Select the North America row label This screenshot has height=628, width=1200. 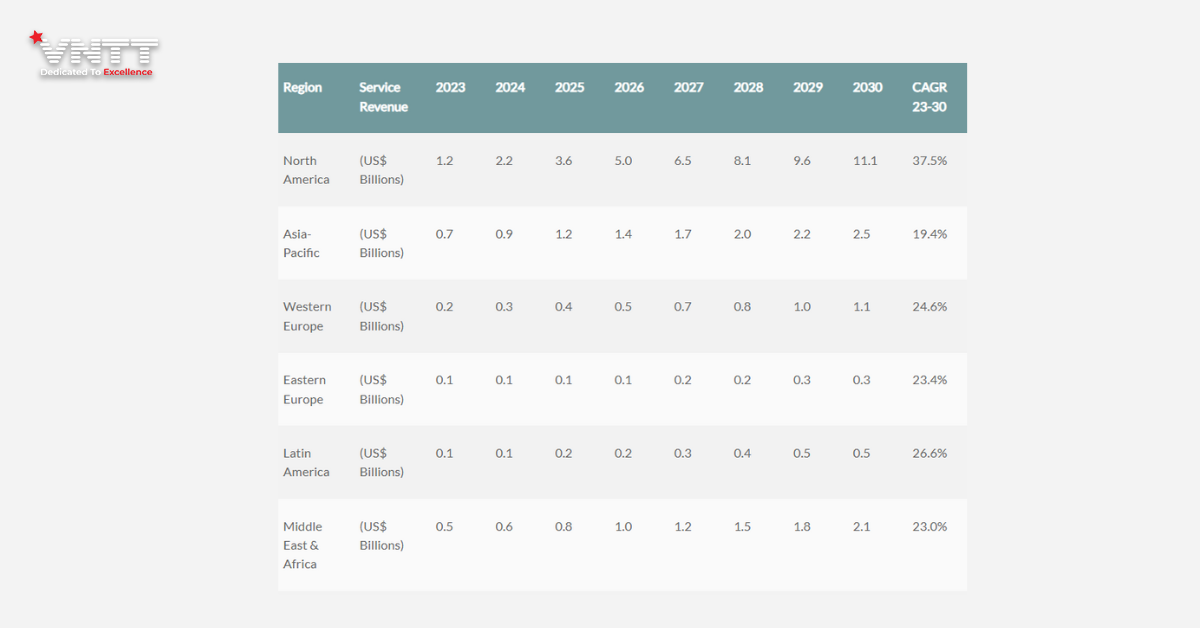pyautogui.click(x=306, y=170)
